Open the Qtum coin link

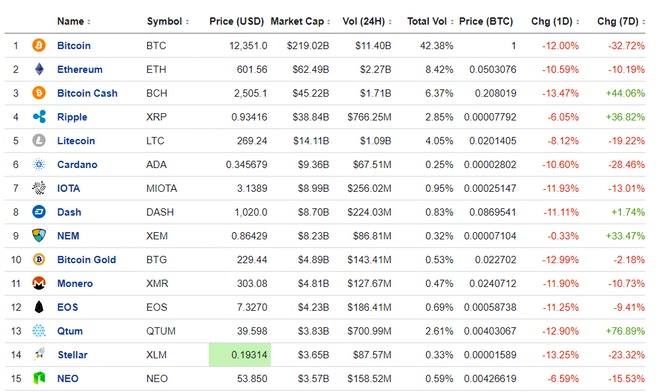(70, 331)
